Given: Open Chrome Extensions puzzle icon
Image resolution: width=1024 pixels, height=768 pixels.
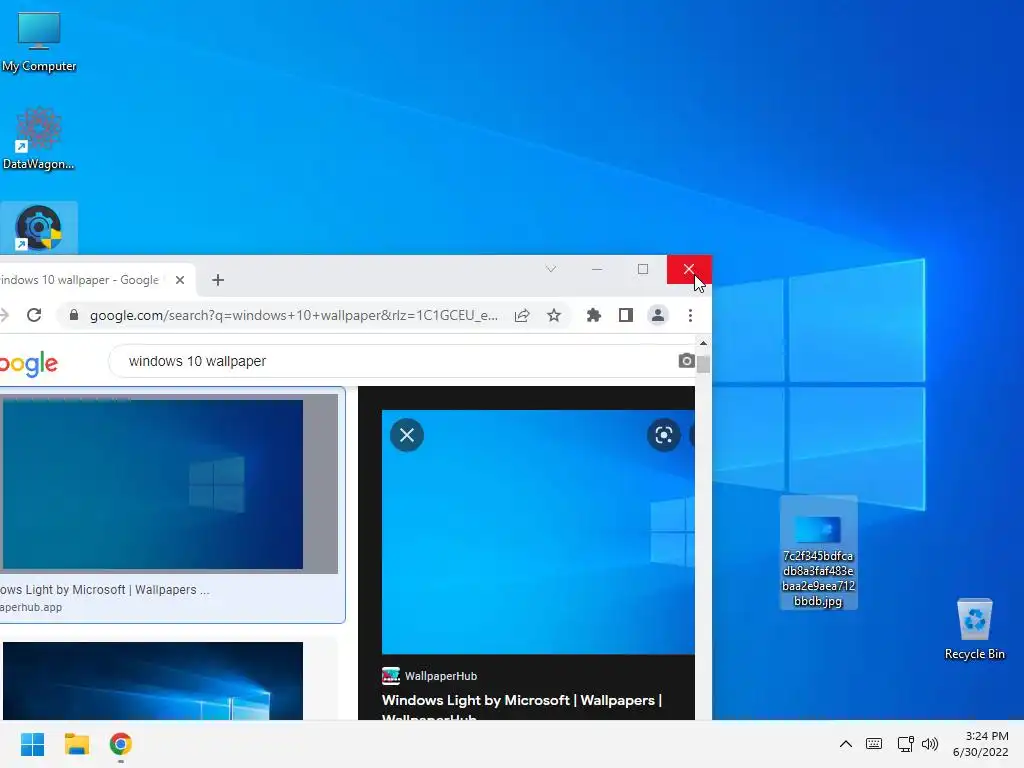Looking at the screenshot, I should coord(594,315).
